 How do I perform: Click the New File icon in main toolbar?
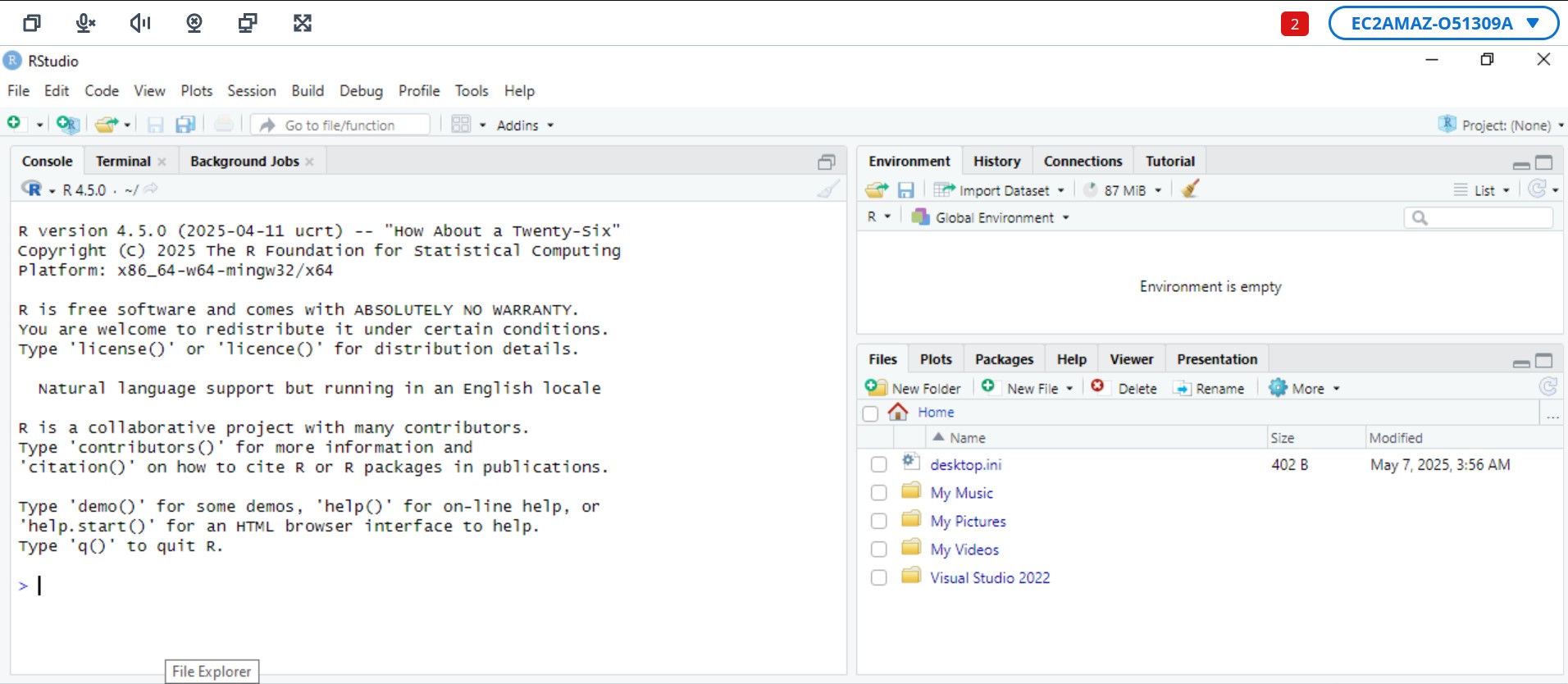tap(15, 124)
